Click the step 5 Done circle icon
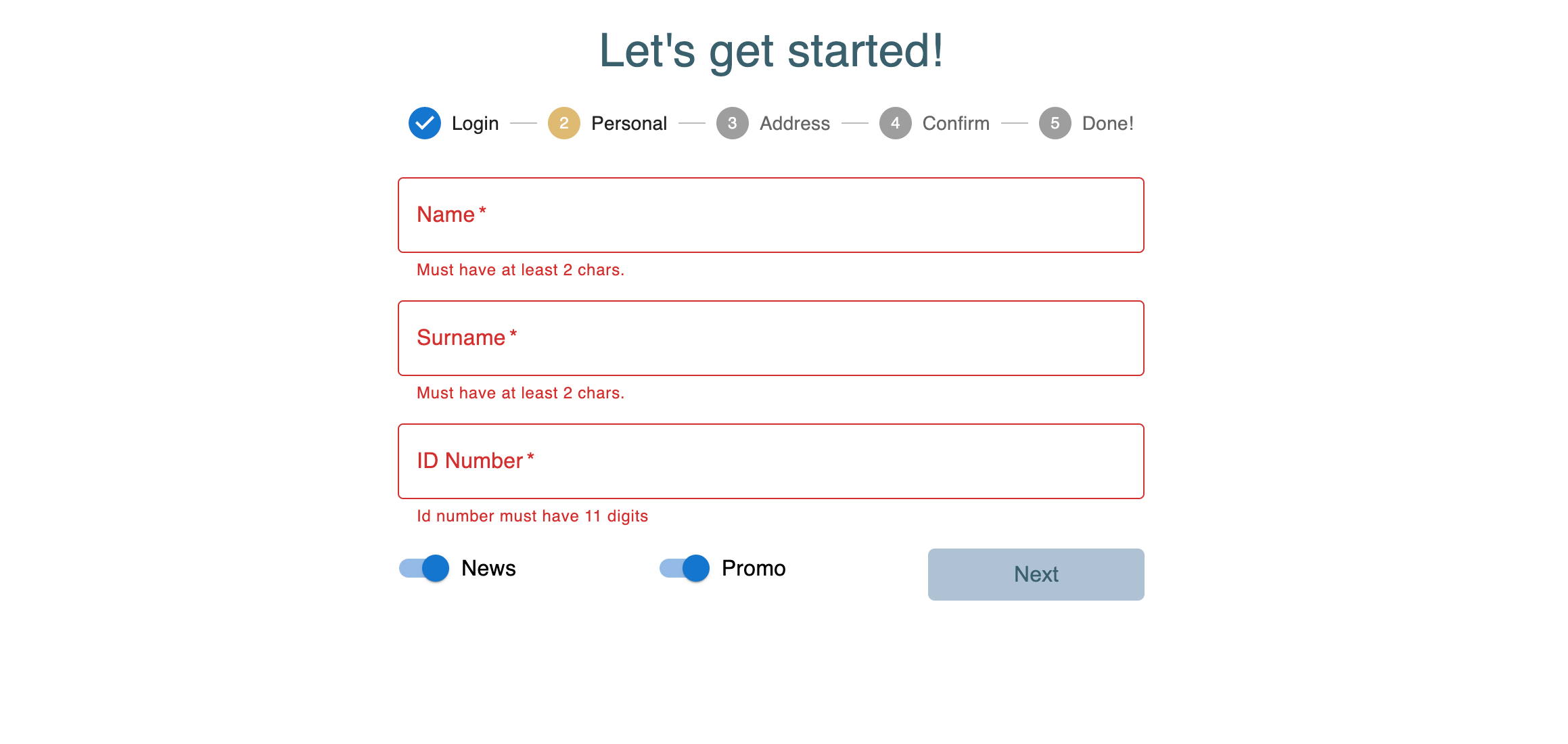 (1055, 123)
